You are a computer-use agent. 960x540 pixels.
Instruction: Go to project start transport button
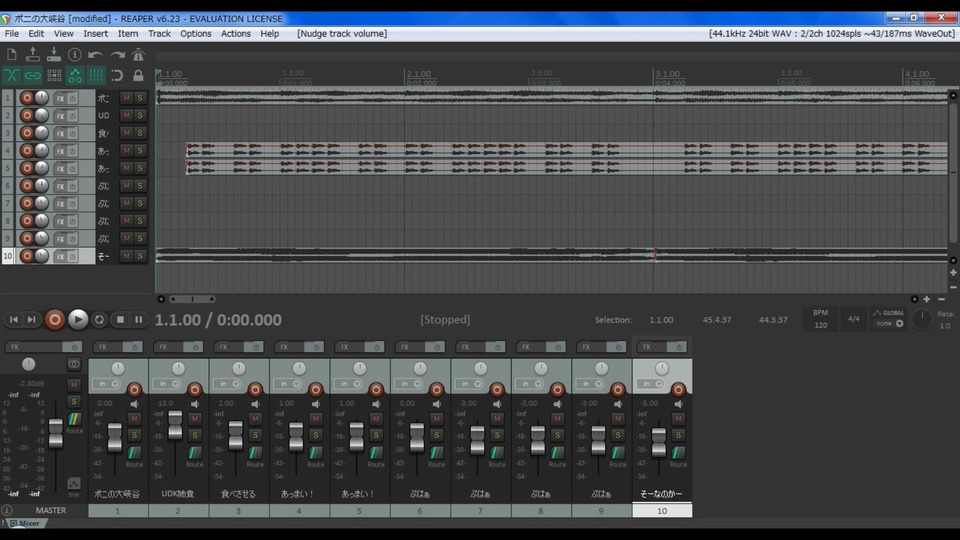coord(13,320)
